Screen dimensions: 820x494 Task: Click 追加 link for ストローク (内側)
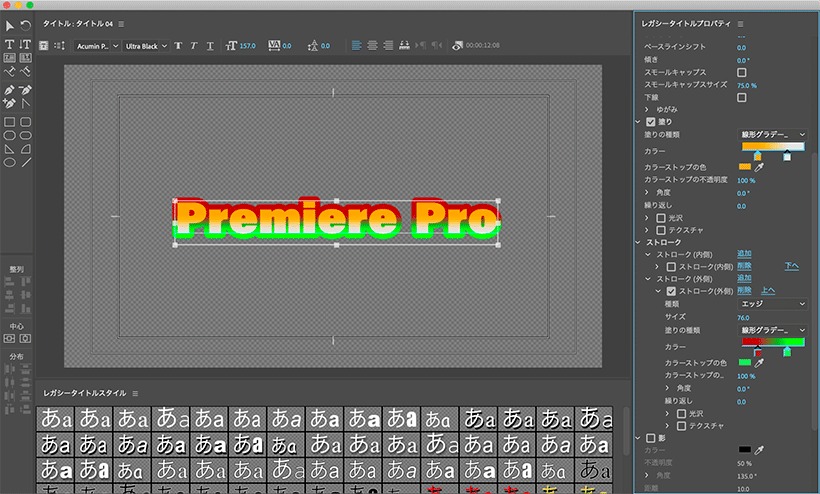pyautogui.click(x=744, y=254)
